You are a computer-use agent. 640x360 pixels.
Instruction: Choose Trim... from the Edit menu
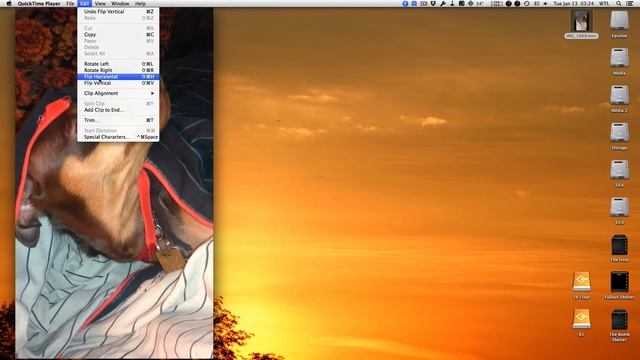[x=118, y=120]
